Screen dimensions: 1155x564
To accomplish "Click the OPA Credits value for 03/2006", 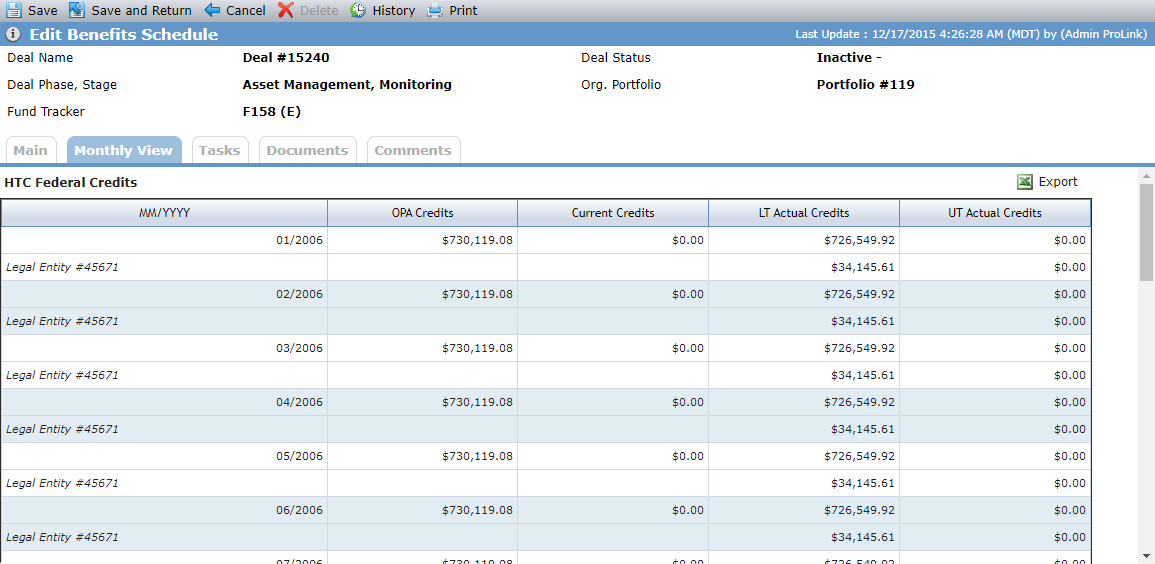I will (x=477, y=348).
